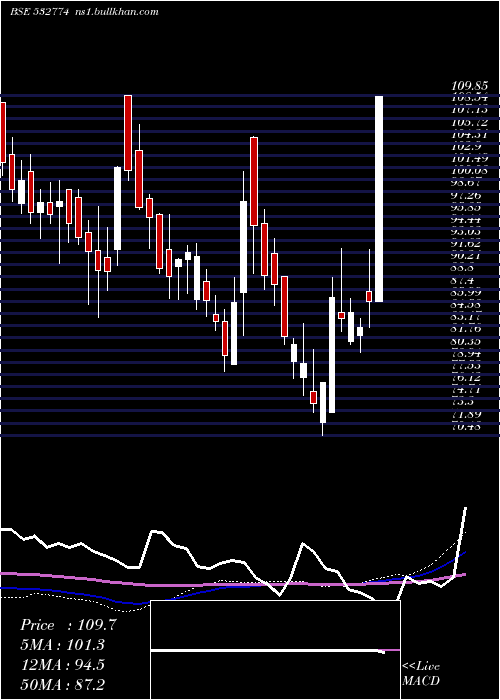Click the 93.03 price axis label
Image resolution: width=500 pixels, height=700 pixels.
click(466, 231)
